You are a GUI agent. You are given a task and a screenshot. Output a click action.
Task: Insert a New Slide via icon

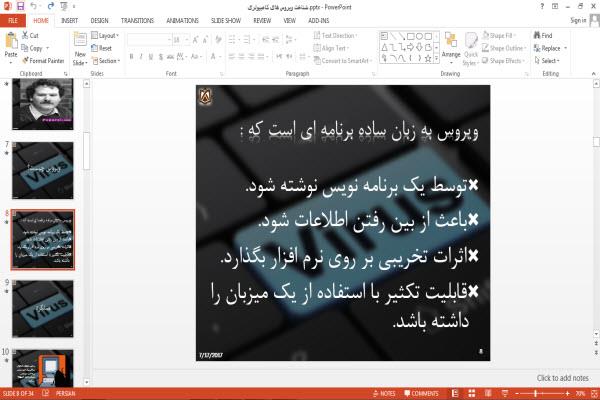coord(80,41)
